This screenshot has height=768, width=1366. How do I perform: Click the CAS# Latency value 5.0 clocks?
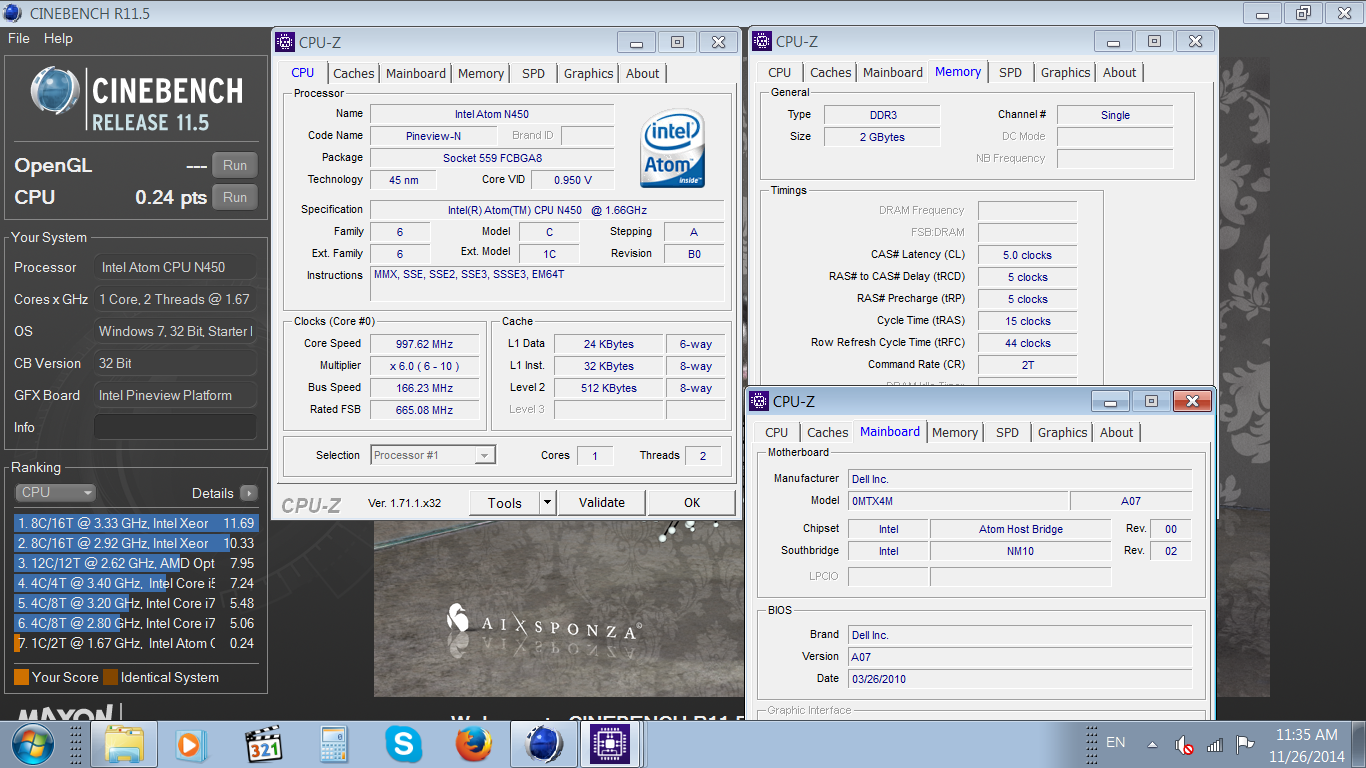[x=1027, y=255]
